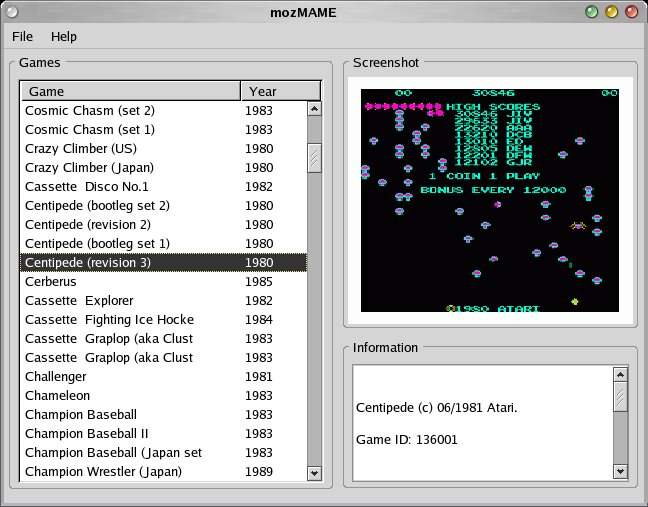
Task: Click the yellow window button
Action: pos(611,12)
